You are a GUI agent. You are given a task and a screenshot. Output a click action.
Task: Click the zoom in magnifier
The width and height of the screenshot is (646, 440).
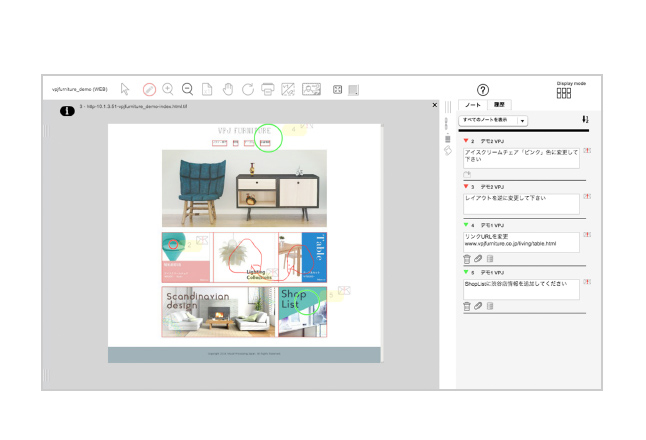coord(168,89)
